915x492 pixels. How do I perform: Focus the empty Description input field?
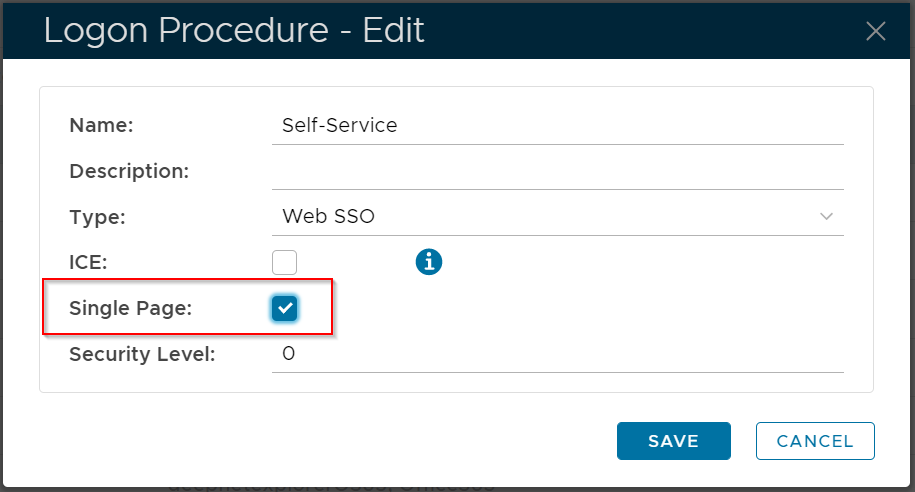pos(556,171)
